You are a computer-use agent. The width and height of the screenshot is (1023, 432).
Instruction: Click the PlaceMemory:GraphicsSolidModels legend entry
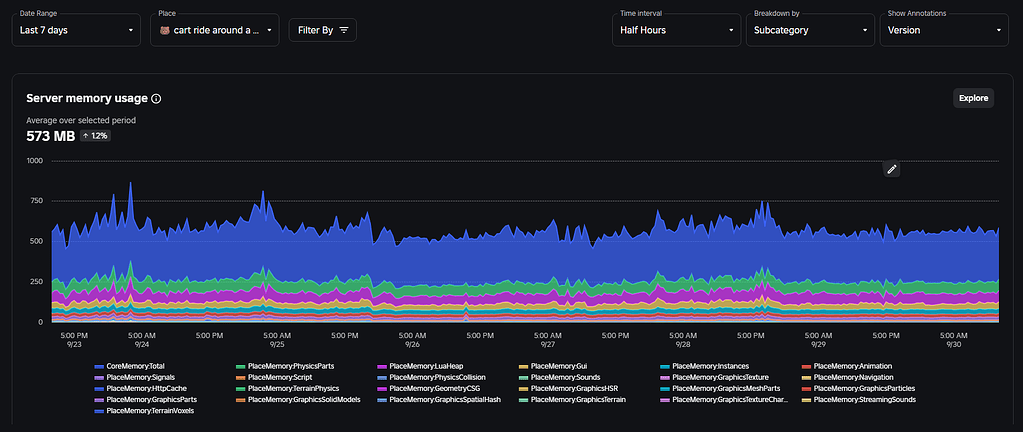296,399
